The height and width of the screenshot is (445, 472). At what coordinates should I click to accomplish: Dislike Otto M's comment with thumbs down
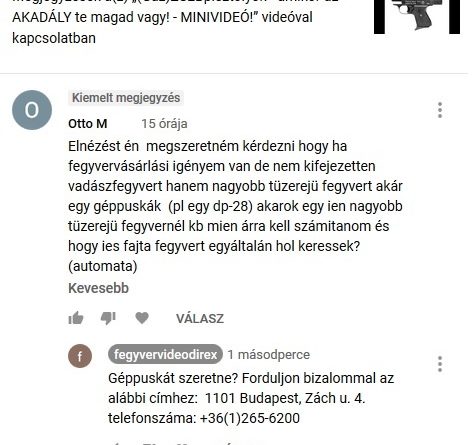coord(108,318)
